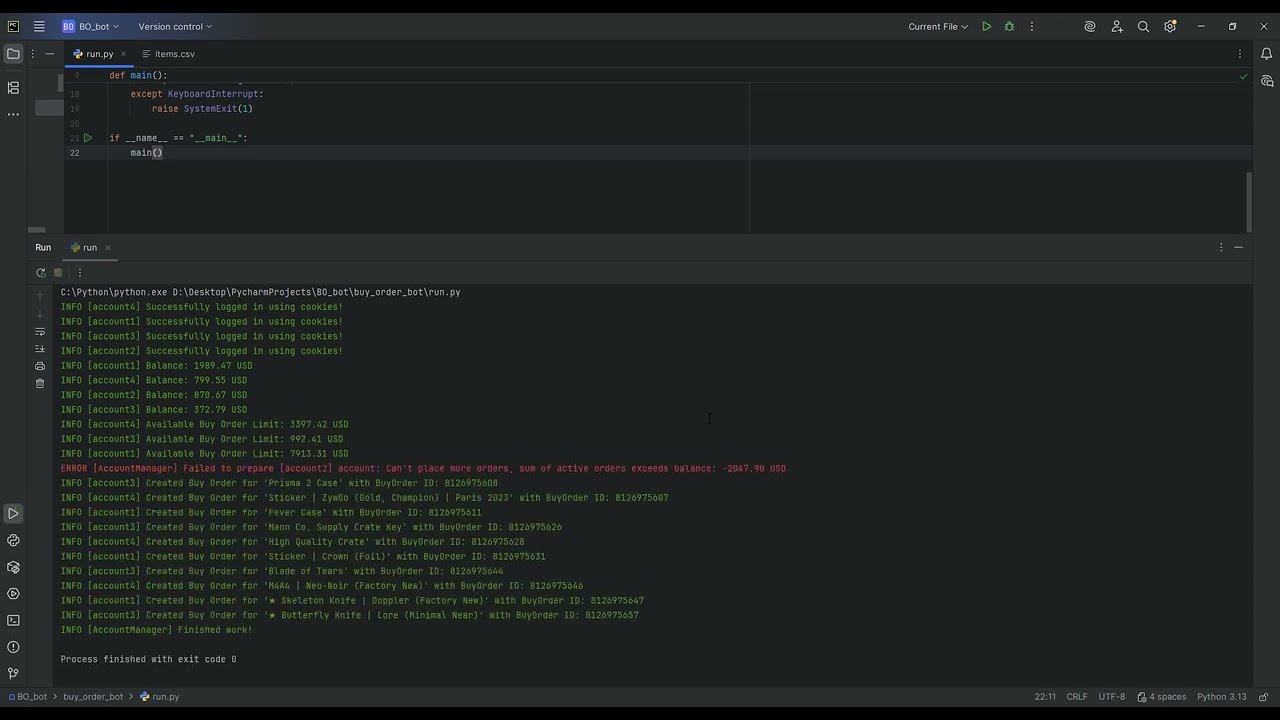Open the main hamburger menu

(x=39, y=27)
